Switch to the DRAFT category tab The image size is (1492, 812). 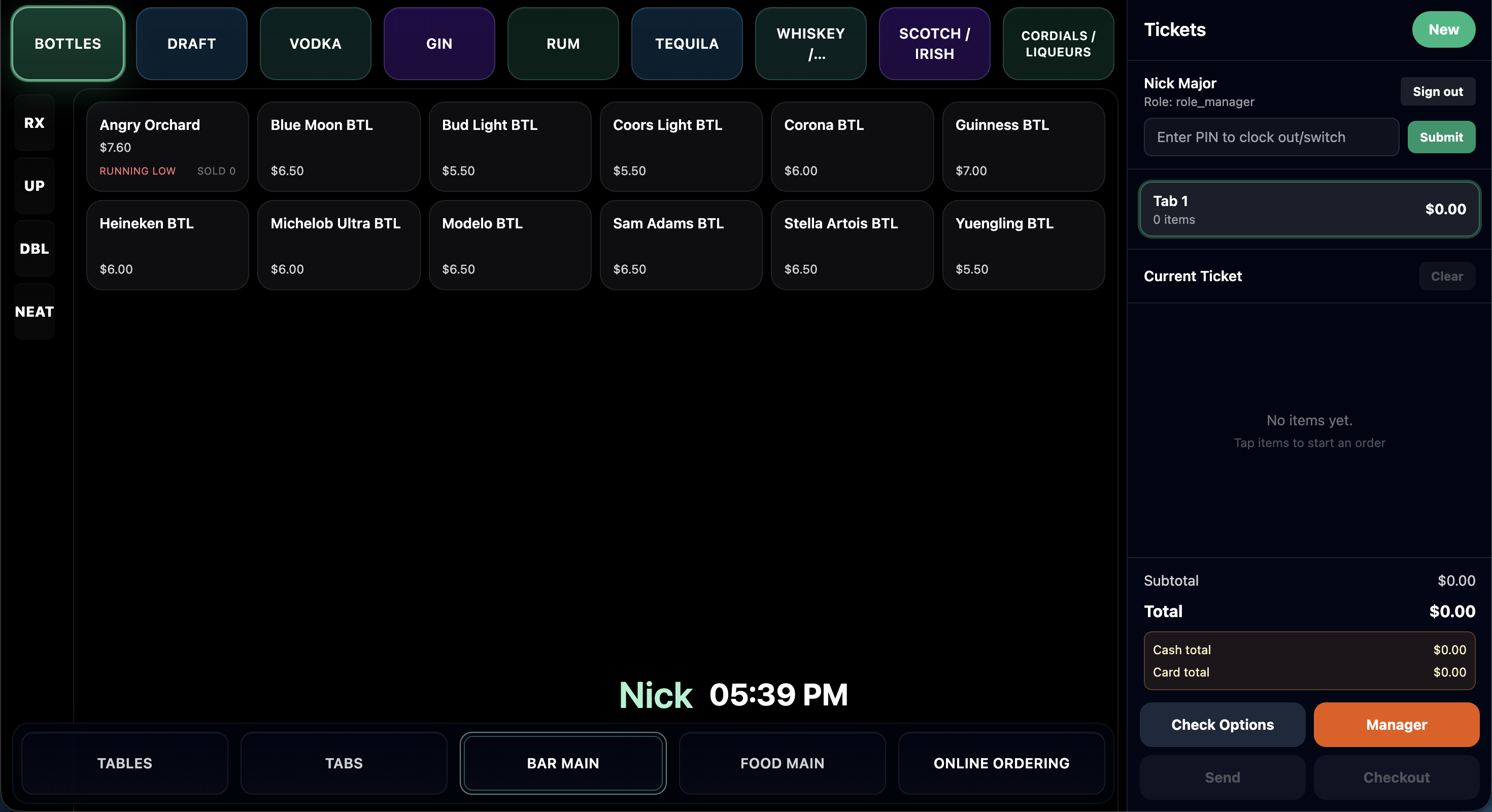191,44
